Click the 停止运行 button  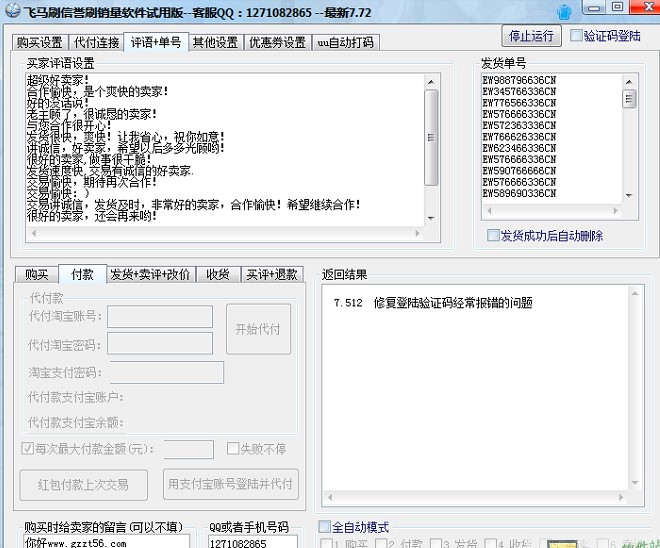(x=531, y=36)
